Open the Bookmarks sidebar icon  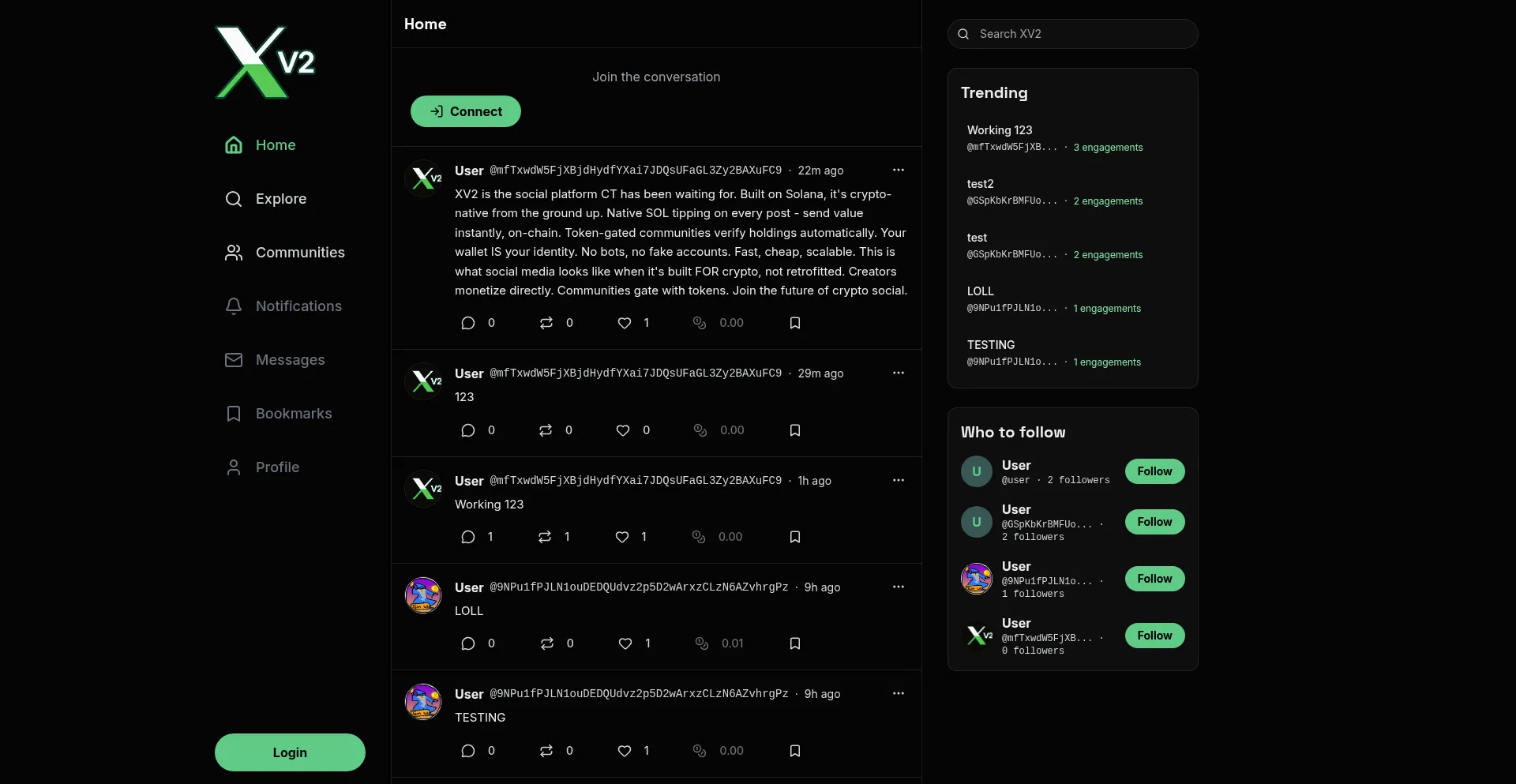click(234, 414)
